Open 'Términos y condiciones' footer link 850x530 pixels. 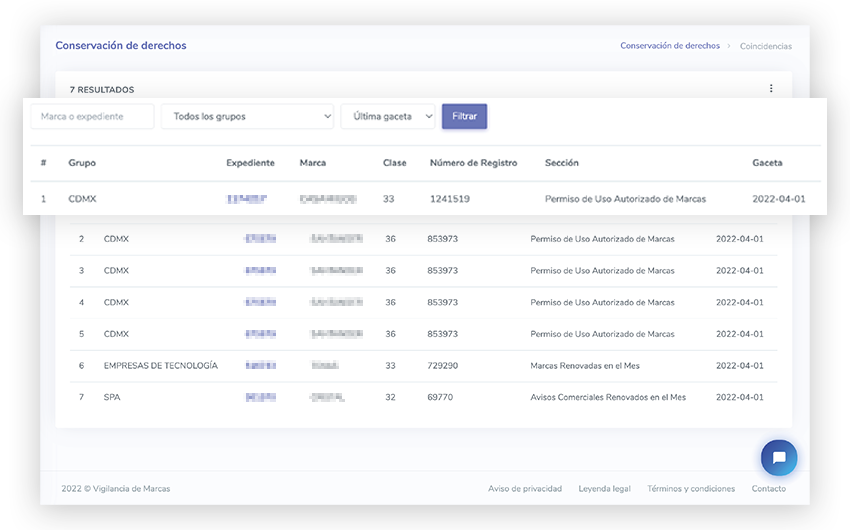(x=691, y=489)
